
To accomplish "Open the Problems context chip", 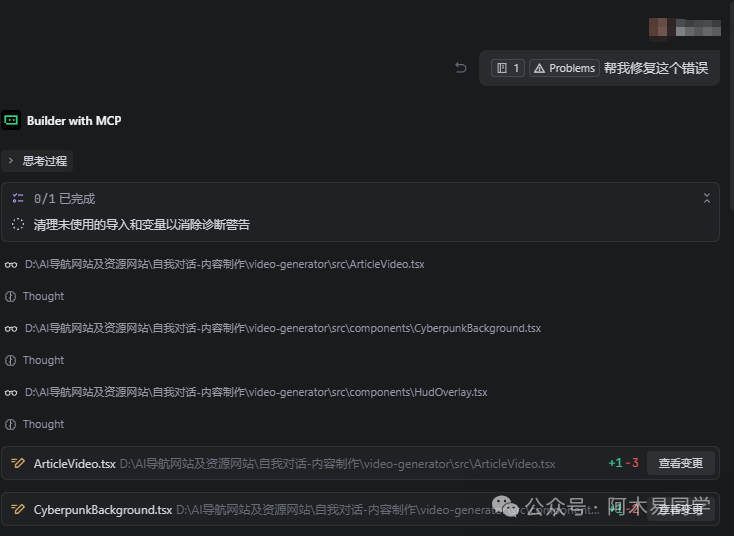I will pyautogui.click(x=564, y=68).
